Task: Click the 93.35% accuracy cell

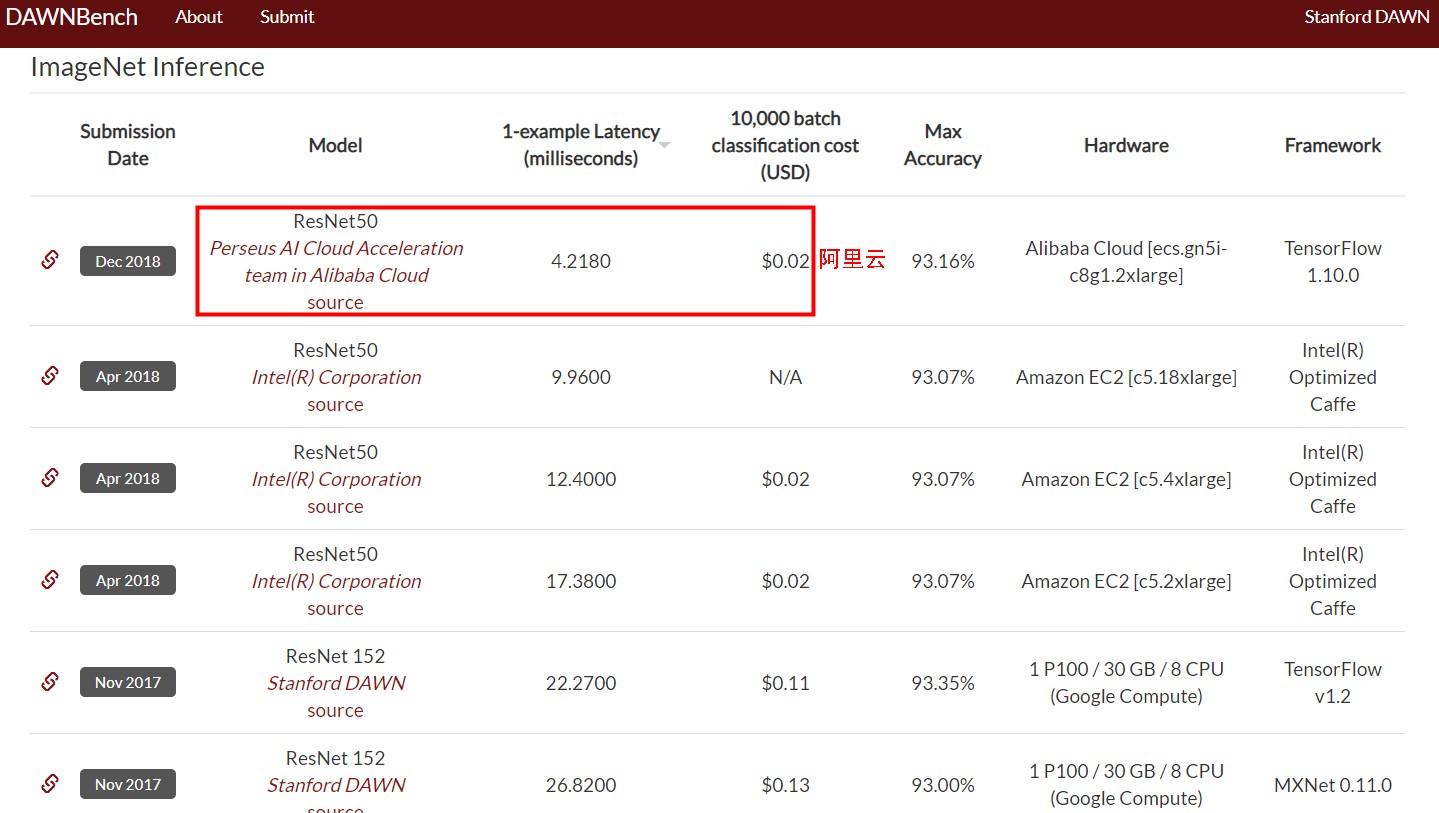Action: 943,683
